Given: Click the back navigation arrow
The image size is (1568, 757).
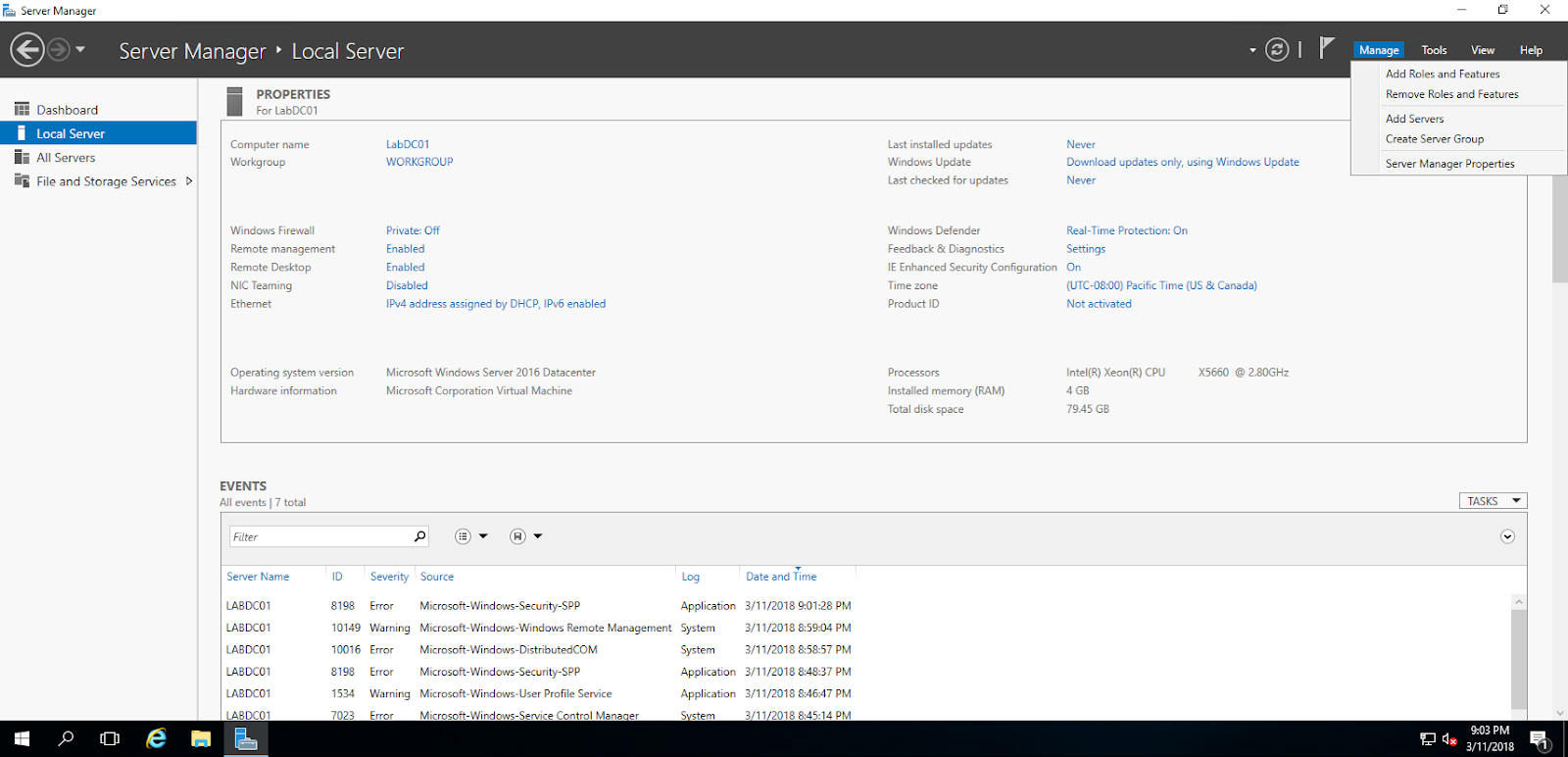Looking at the screenshot, I should point(27,49).
